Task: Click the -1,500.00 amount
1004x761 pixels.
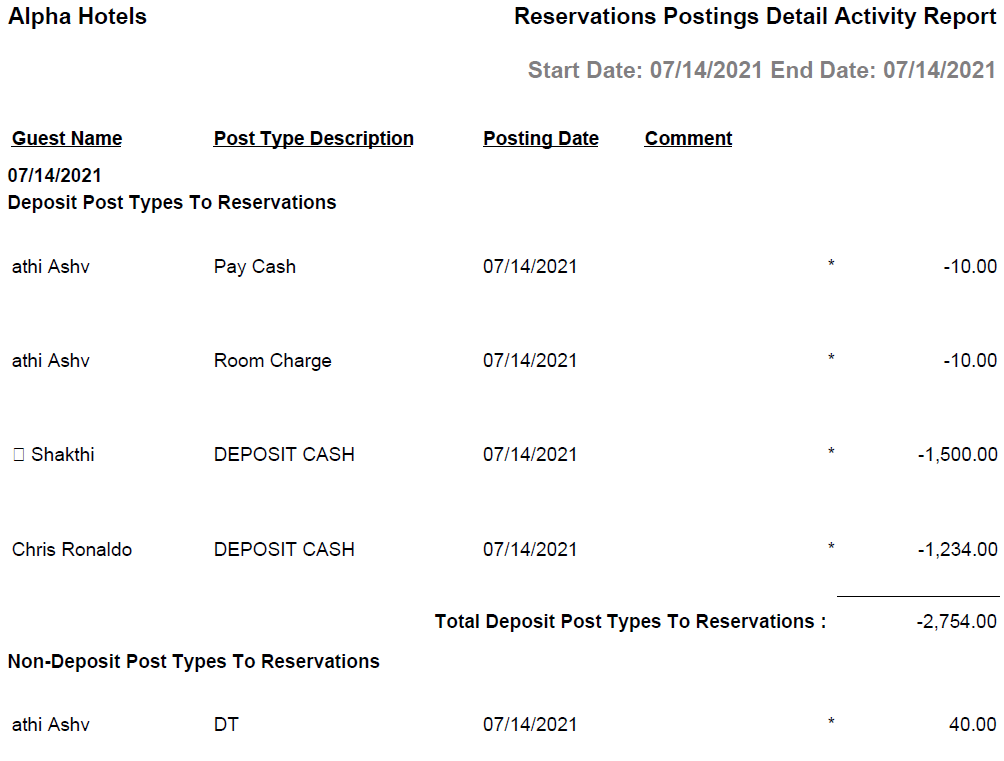Action: [957, 455]
